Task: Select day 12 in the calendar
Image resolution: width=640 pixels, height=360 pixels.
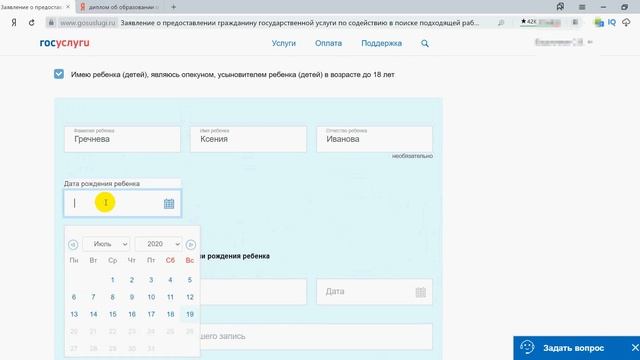Action: pos(190,297)
